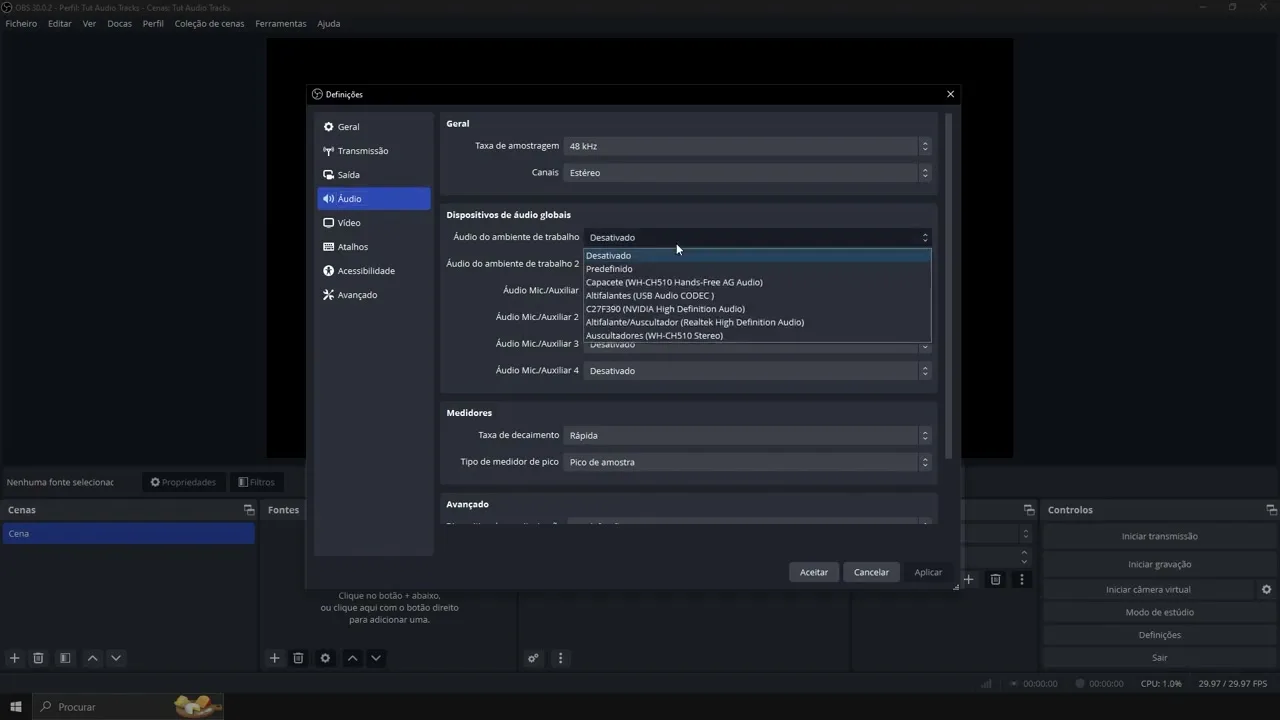Screen dimensions: 1280x720
Task: Add transition plus icon
Action: coord(968,579)
